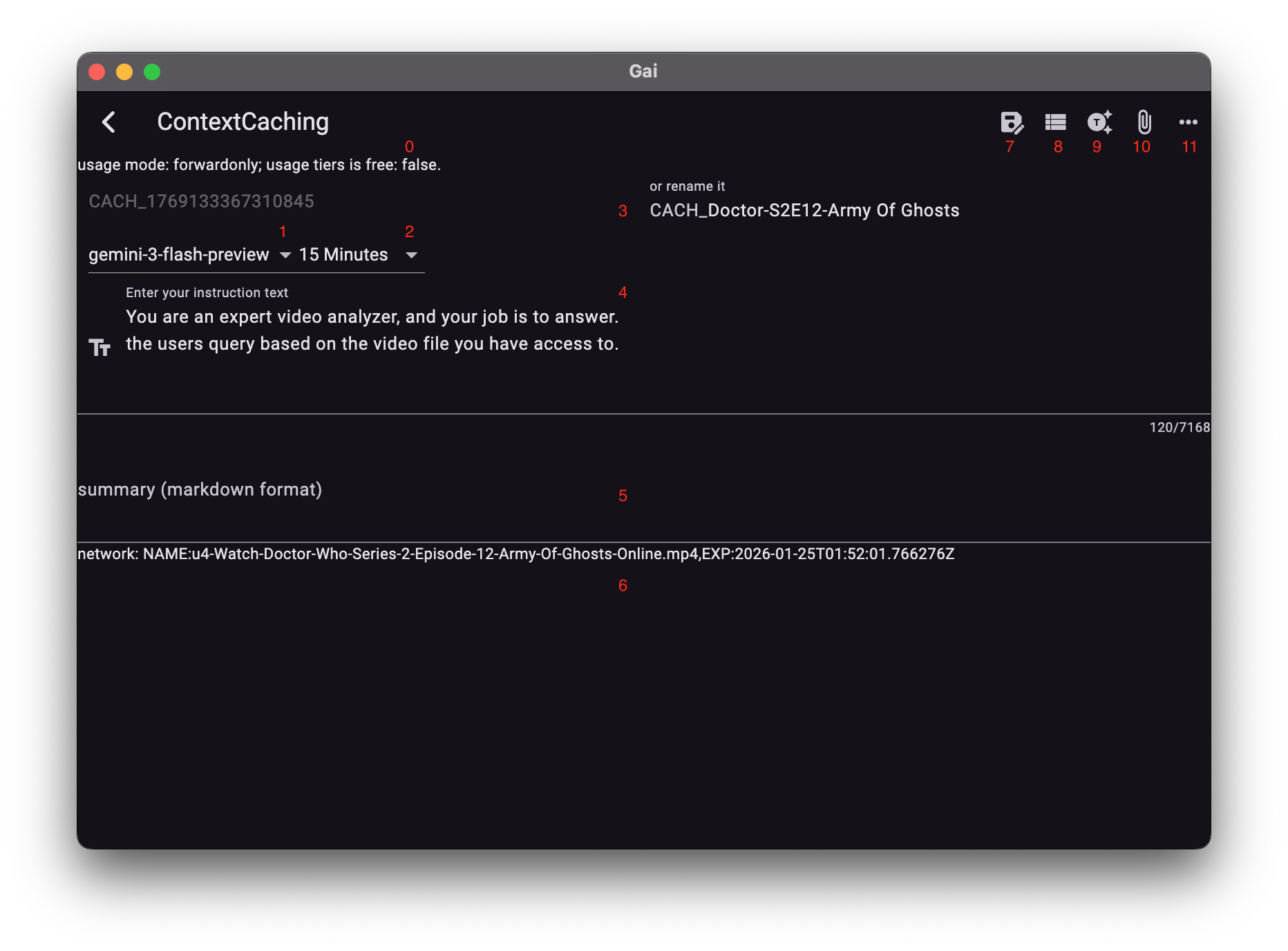Click the expert video analyzer instruction text
This screenshot has width=1288, height=951.
point(372,330)
